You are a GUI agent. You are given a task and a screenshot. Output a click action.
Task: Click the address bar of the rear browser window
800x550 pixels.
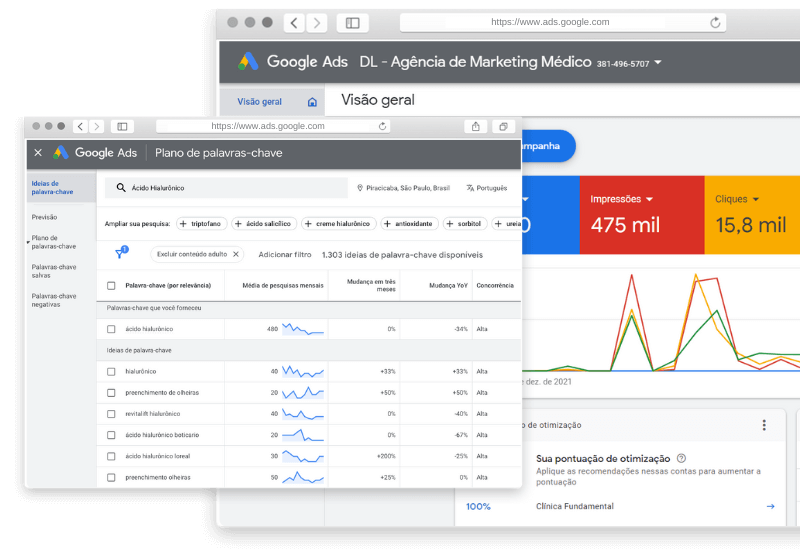[563, 22]
